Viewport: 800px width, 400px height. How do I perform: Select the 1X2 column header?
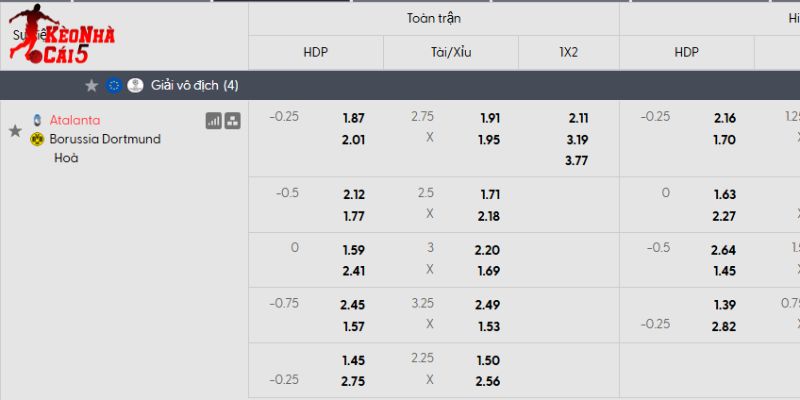click(568, 52)
